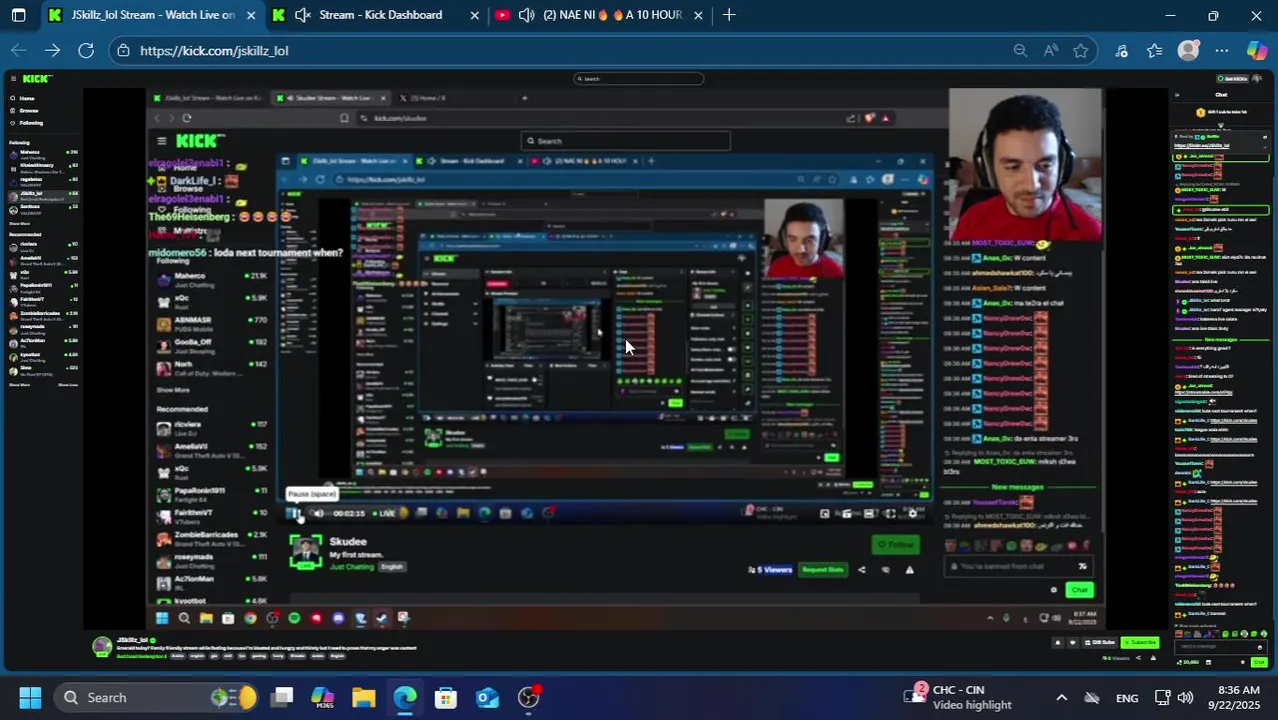This screenshot has width=1278, height=720.
Task: Expand Following list with Show More
Action: point(20,223)
